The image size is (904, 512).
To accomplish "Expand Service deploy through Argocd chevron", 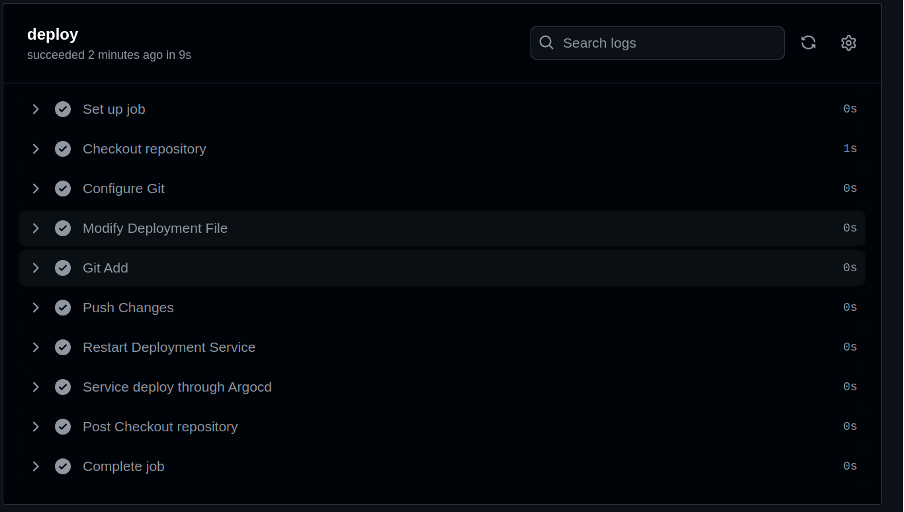I will click(x=36, y=387).
